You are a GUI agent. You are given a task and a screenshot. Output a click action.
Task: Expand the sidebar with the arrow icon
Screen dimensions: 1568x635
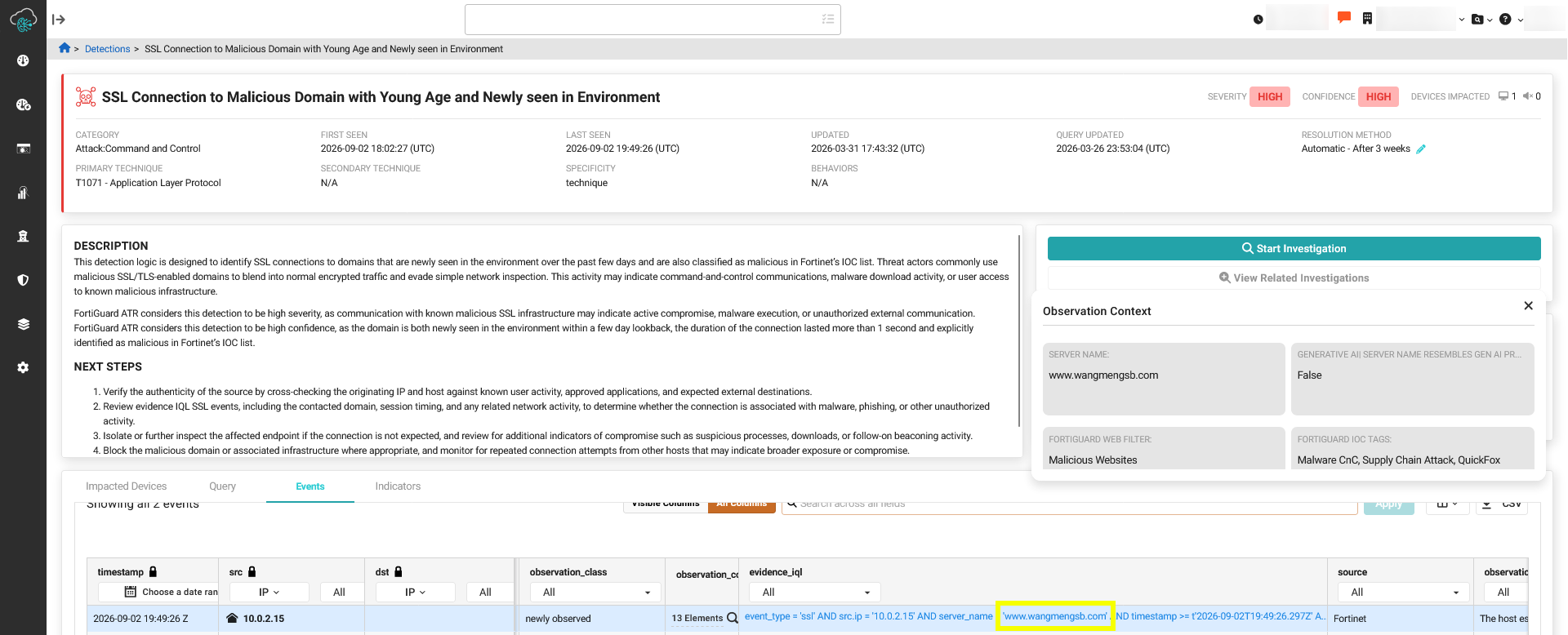(x=58, y=20)
